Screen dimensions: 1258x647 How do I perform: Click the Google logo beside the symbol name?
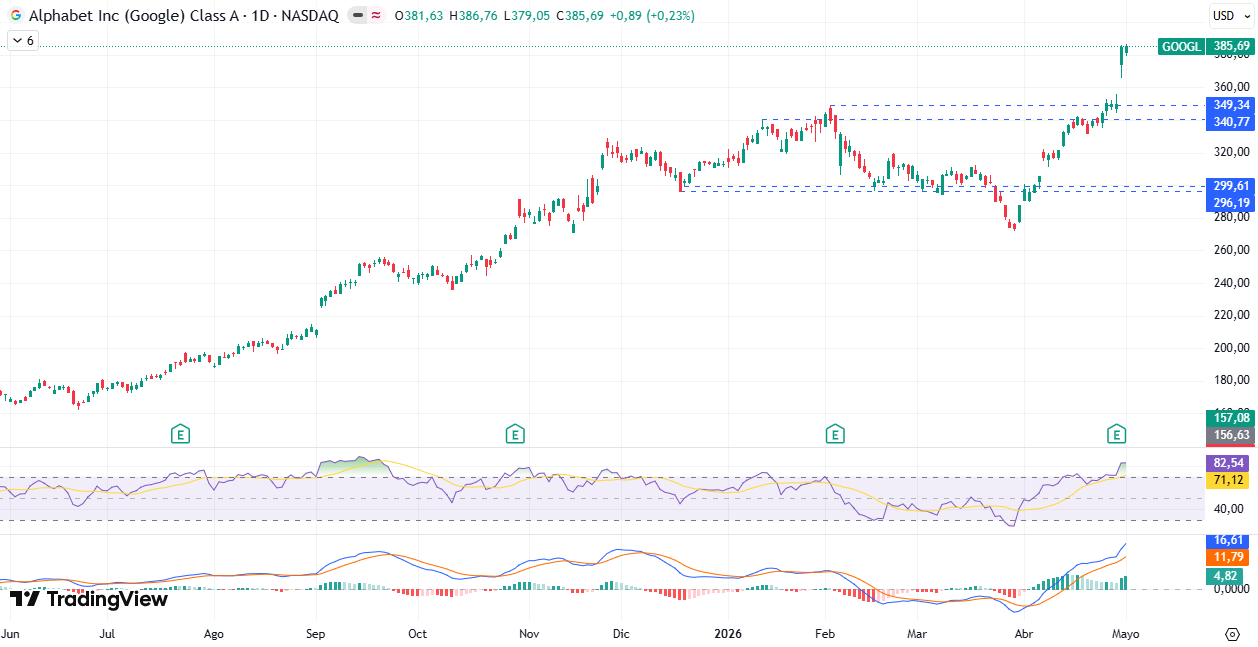15,15
